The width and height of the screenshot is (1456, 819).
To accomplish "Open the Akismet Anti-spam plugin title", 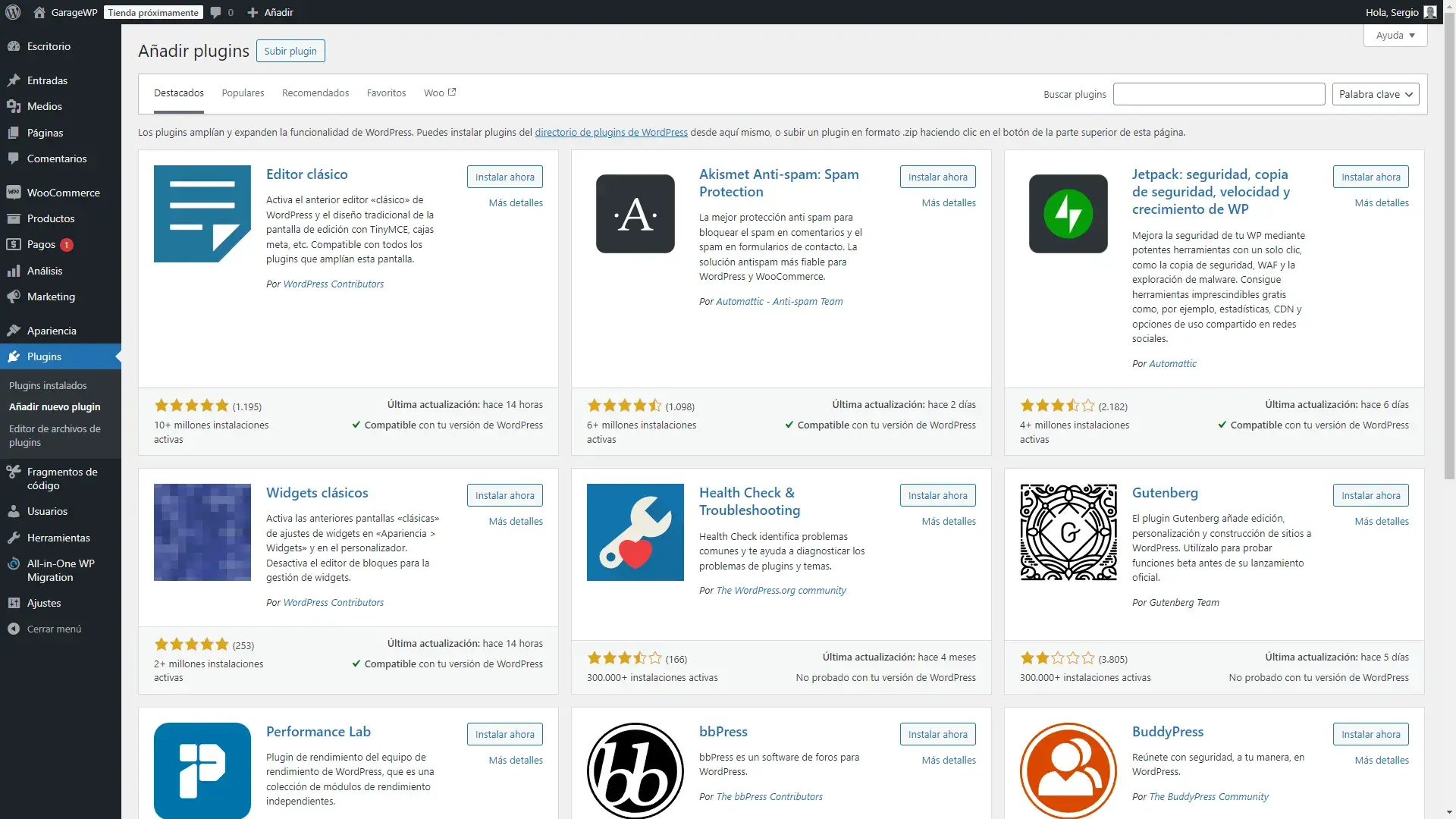I will pos(779,183).
